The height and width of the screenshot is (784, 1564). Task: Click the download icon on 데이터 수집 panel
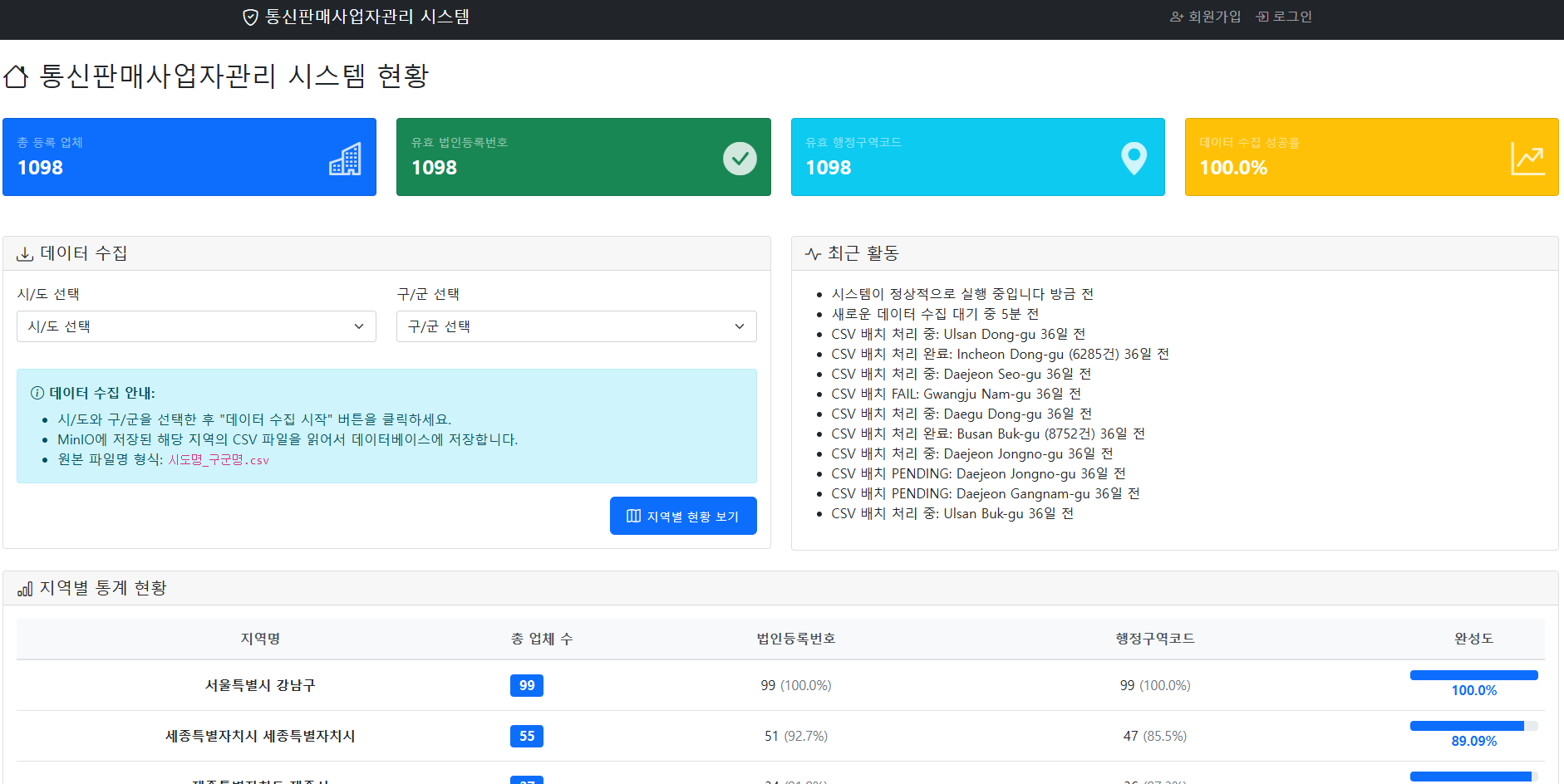[x=25, y=252]
